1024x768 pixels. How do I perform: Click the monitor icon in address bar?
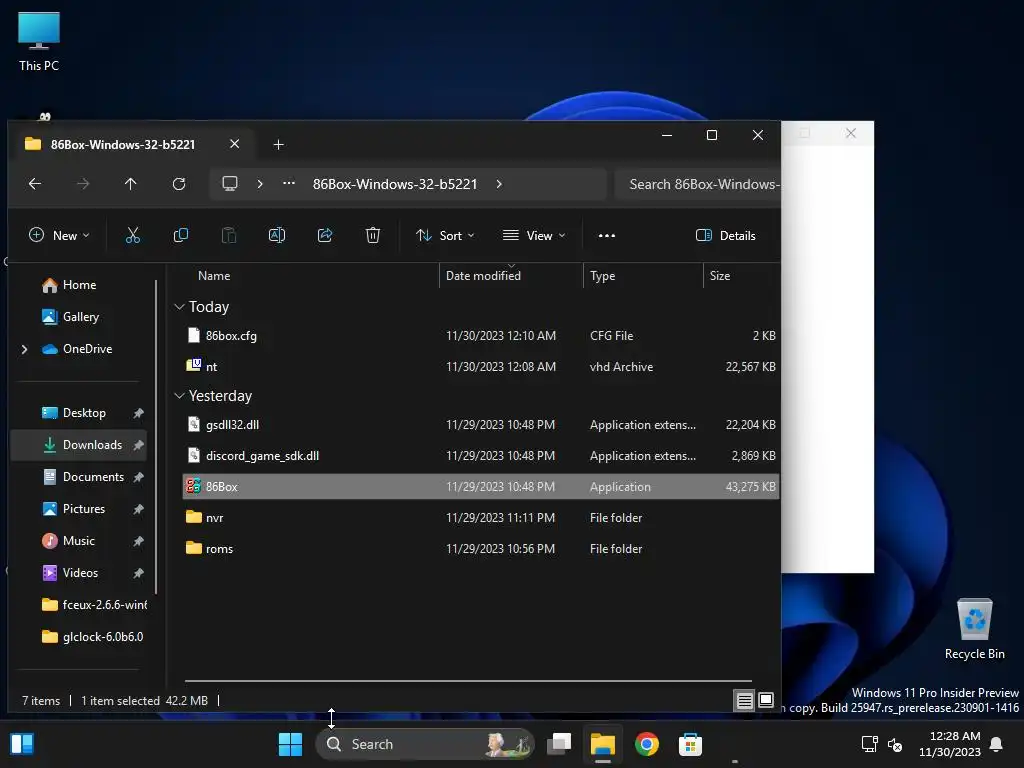[x=230, y=184]
